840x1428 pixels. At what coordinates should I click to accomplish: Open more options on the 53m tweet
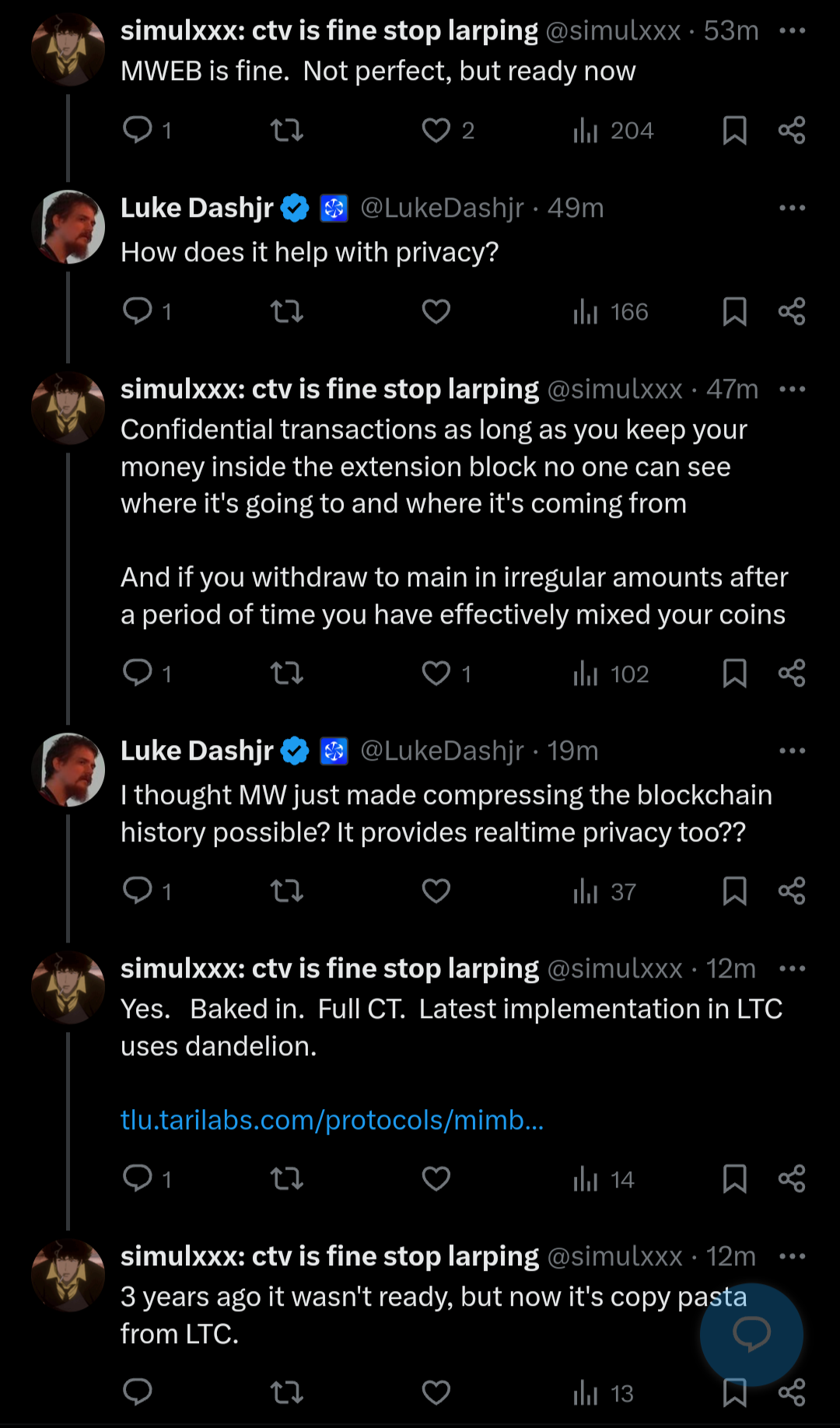click(x=792, y=31)
